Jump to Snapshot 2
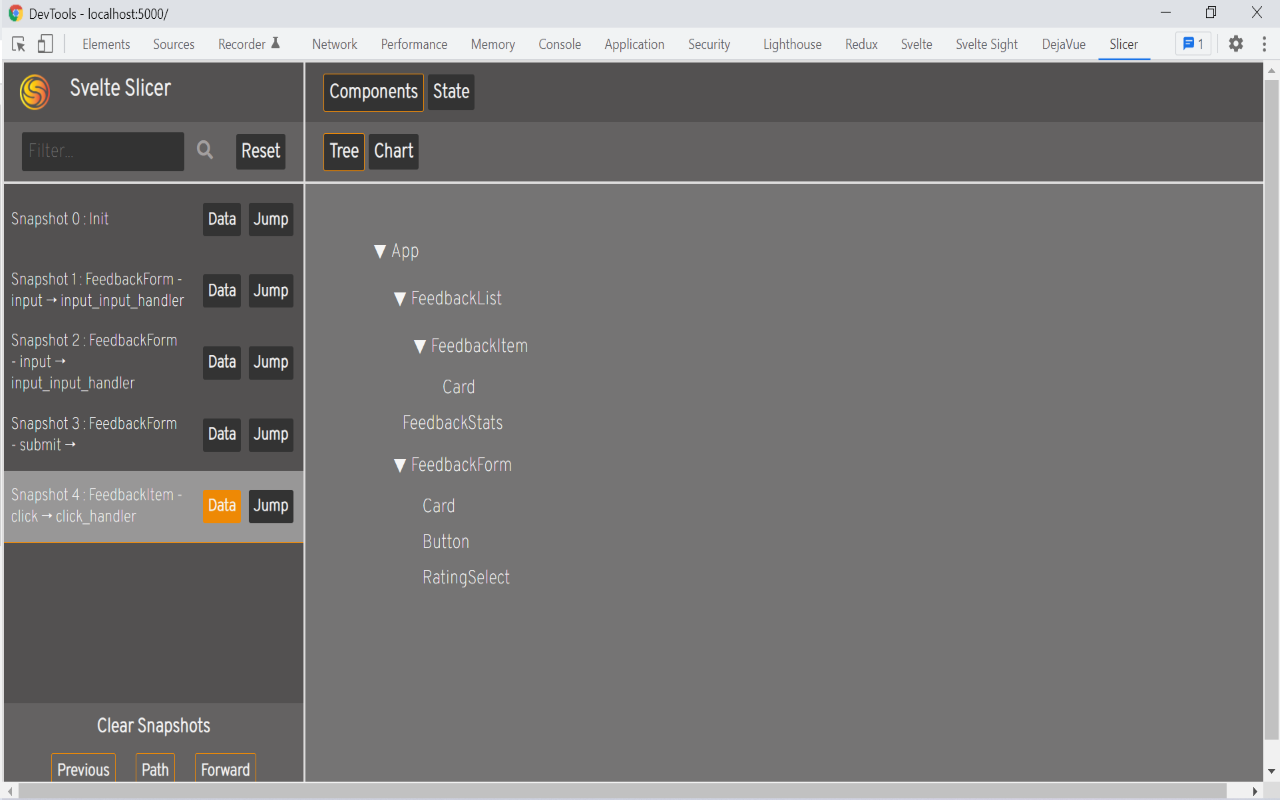The height and width of the screenshot is (800, 1280). tap(271, 362)
